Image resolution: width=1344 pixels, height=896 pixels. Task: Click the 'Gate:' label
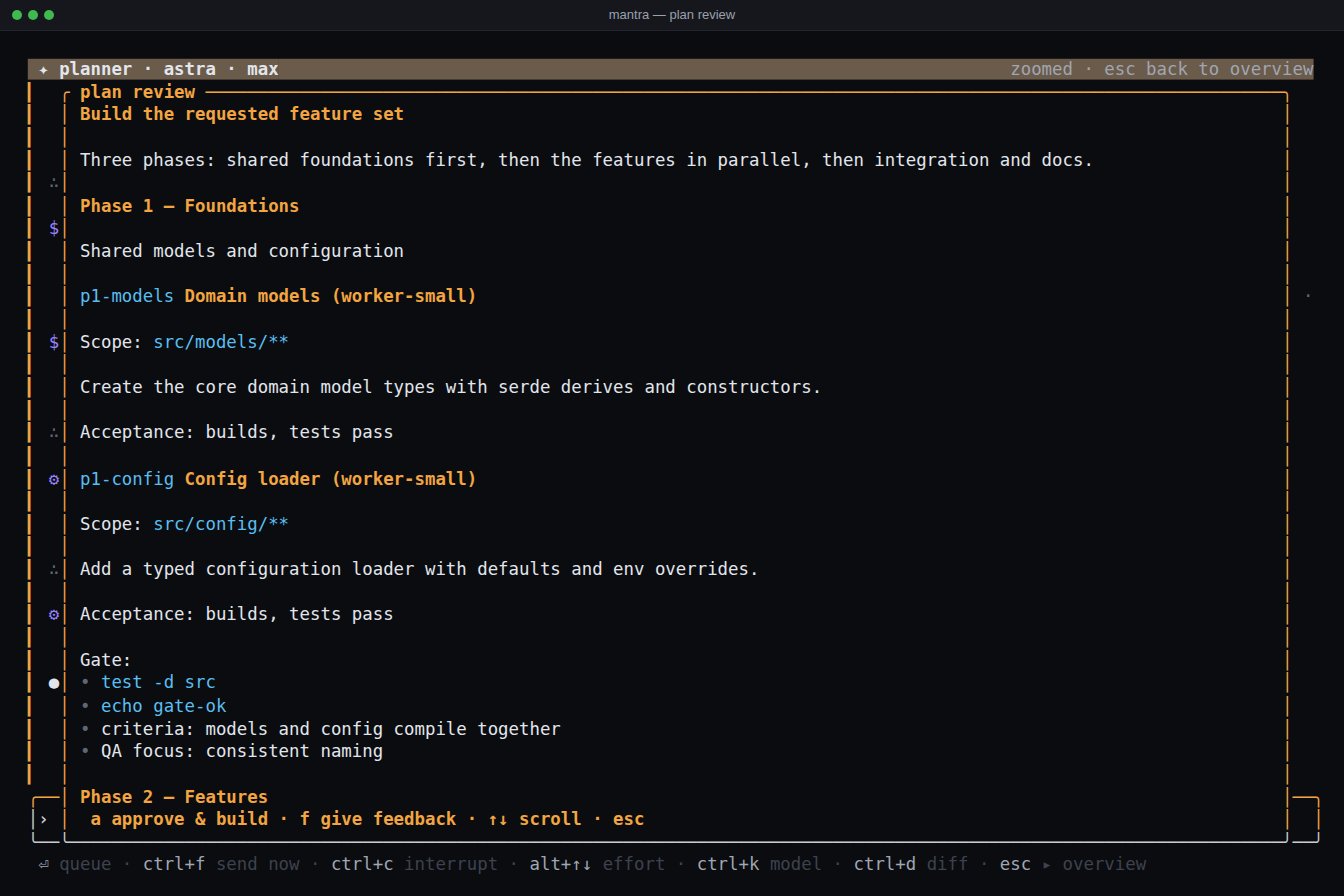(x=106, y=661)
